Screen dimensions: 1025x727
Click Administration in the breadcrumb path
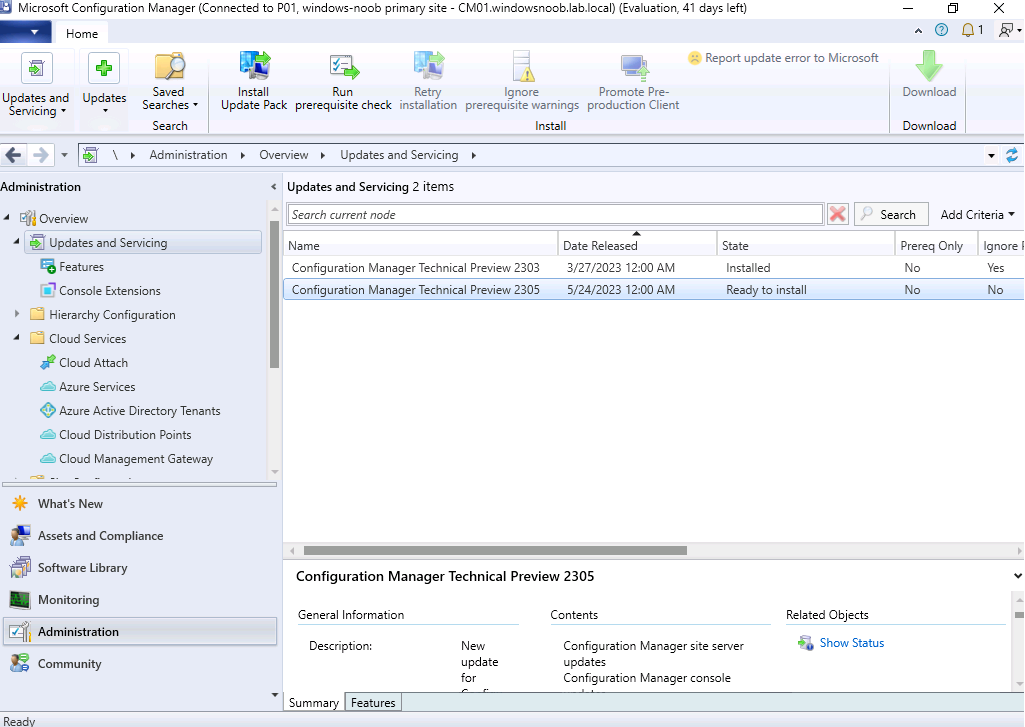tap(188, 155)
